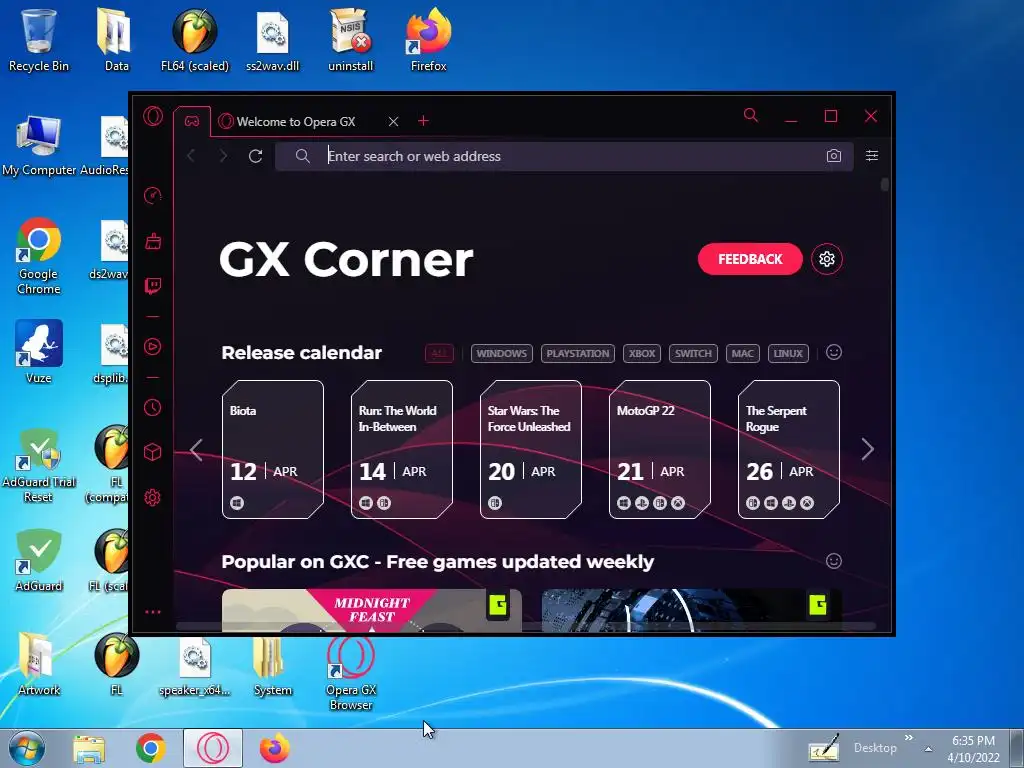
Task: Select the FL64 (scaled) desktop icon
Action: coord(195,39)
